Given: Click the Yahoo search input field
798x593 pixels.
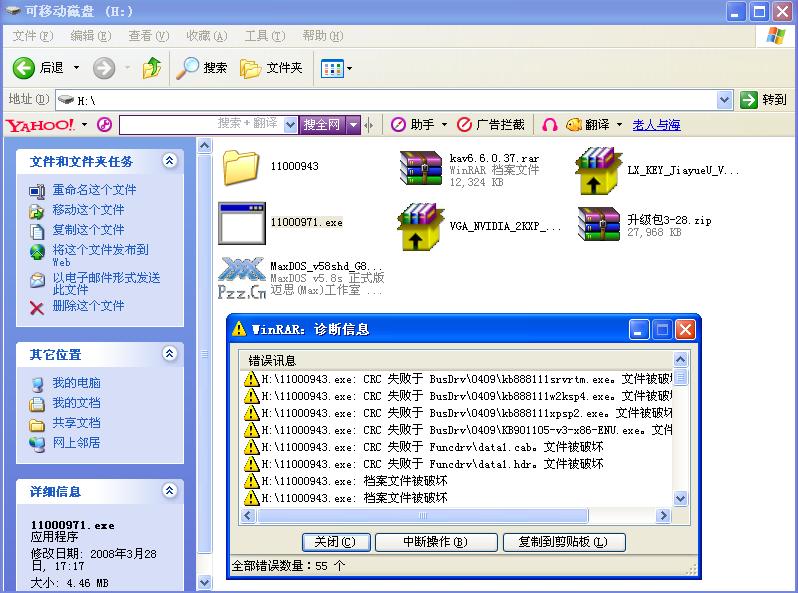Looking at the screenshot, I should click(202, 125).
